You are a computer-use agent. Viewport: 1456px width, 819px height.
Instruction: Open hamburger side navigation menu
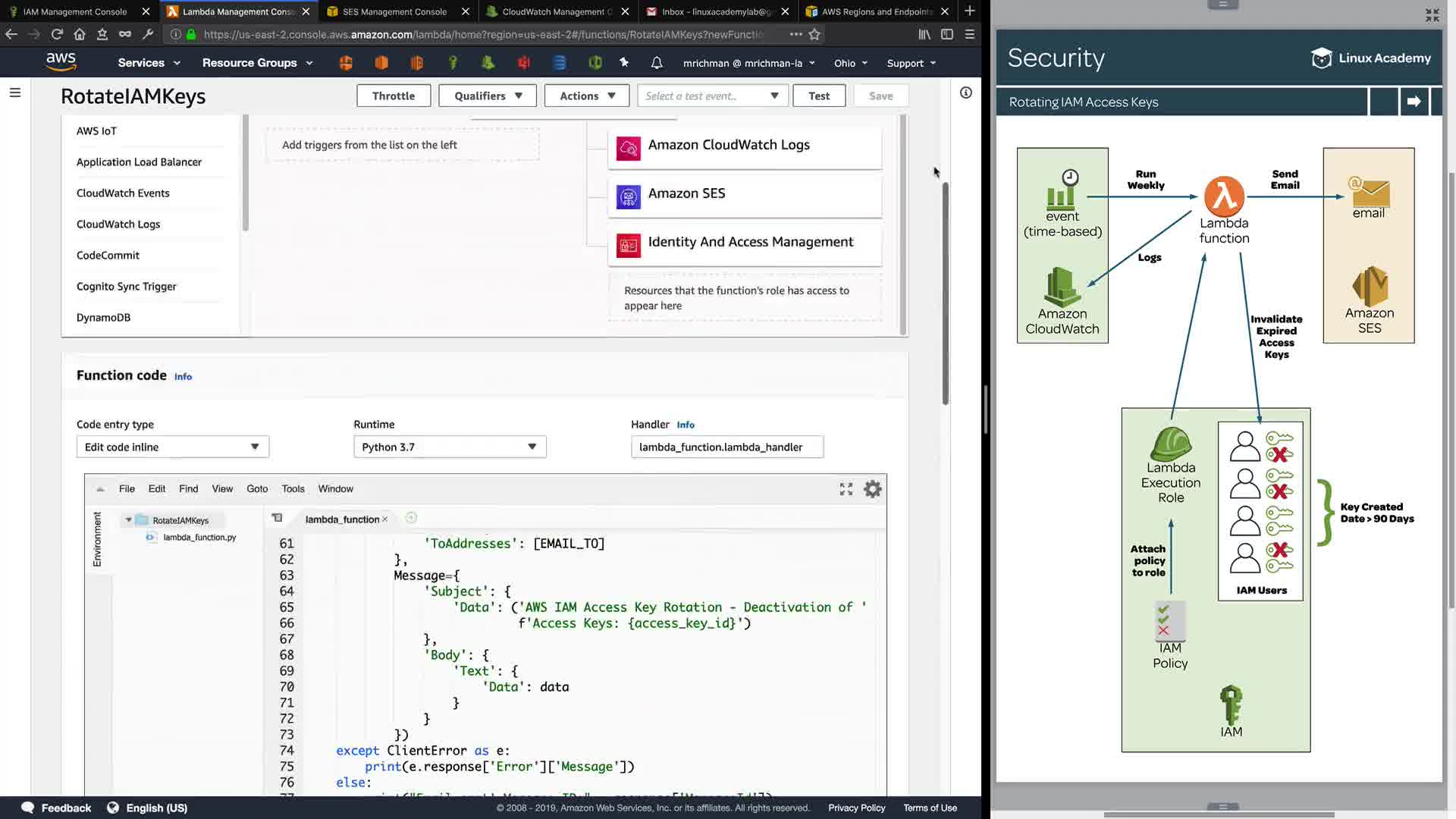15,93
